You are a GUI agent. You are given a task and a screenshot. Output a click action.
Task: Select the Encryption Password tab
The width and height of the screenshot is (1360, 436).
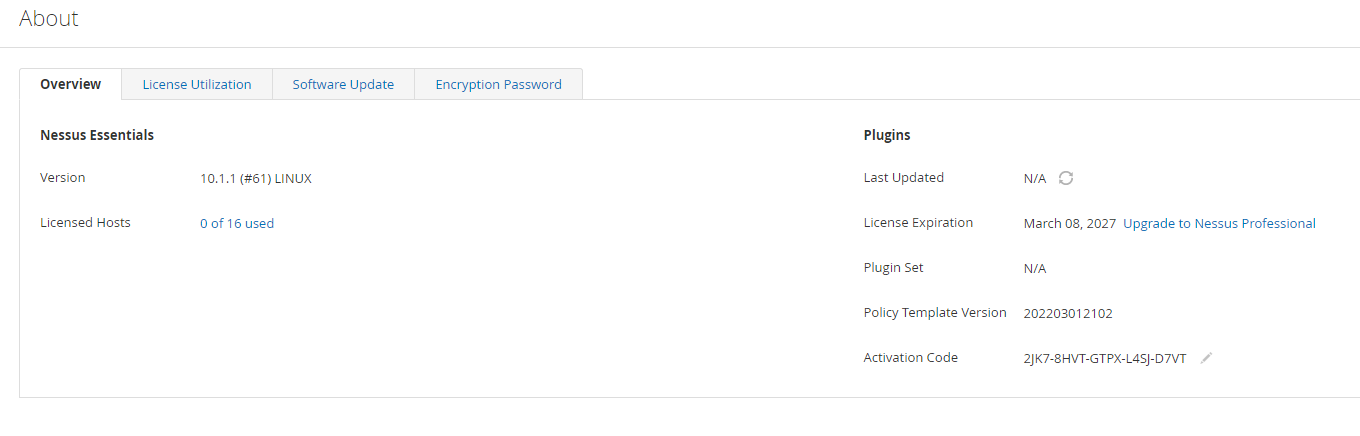tap(498, 84)
